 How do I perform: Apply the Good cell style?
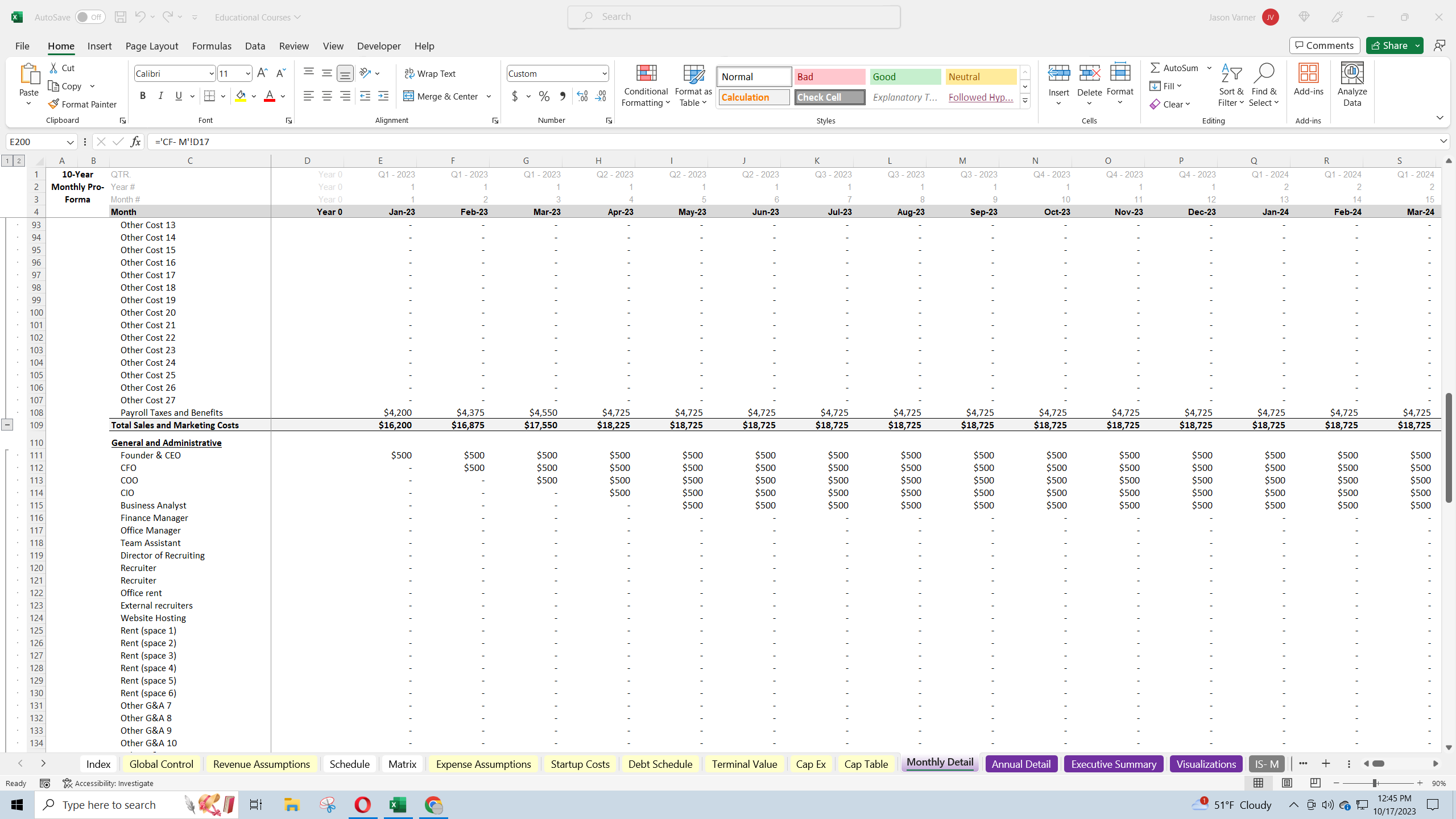pos(905,77)
